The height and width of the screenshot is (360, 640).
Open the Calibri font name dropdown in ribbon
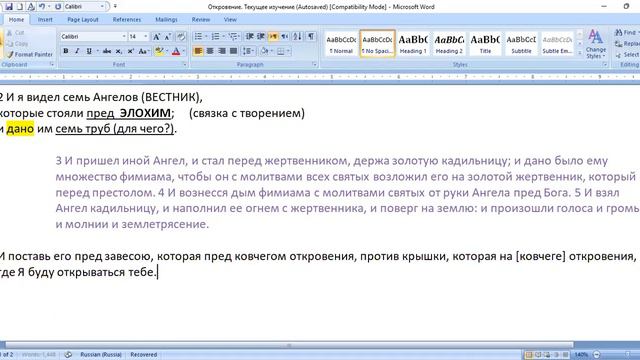click(x=124, y=37)
